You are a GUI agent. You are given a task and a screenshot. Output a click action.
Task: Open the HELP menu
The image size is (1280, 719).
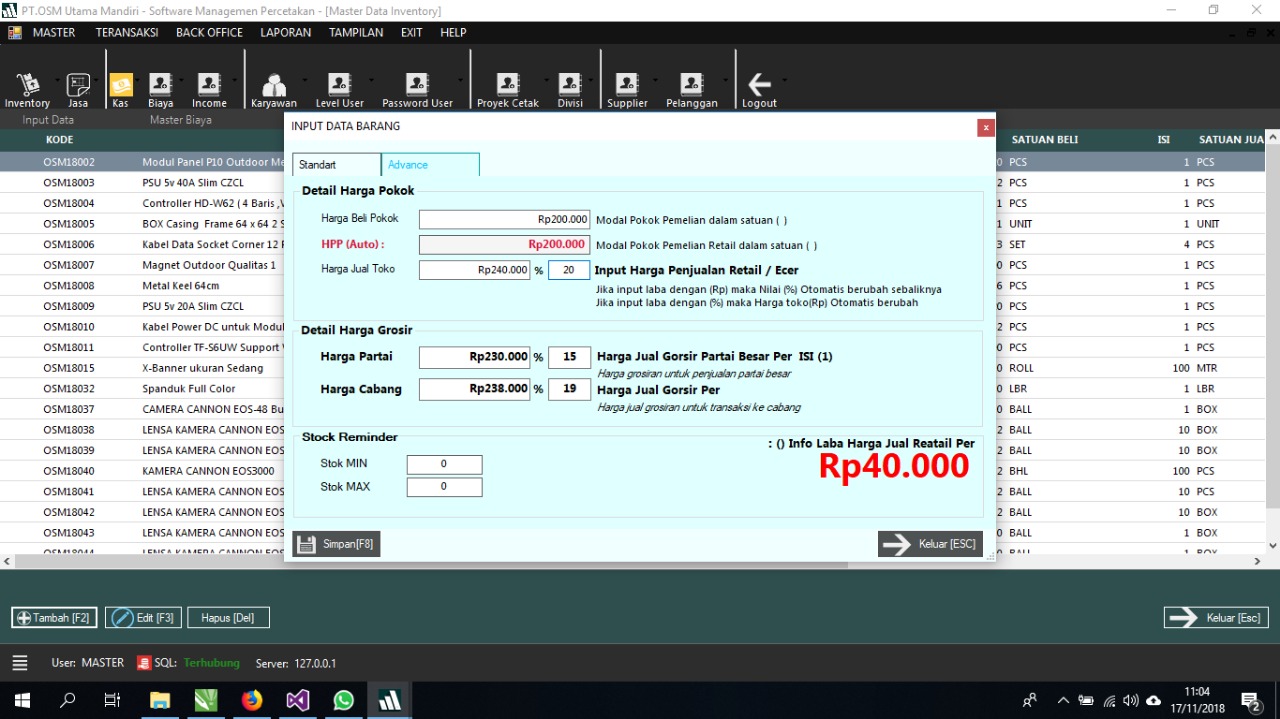(453, 33)
